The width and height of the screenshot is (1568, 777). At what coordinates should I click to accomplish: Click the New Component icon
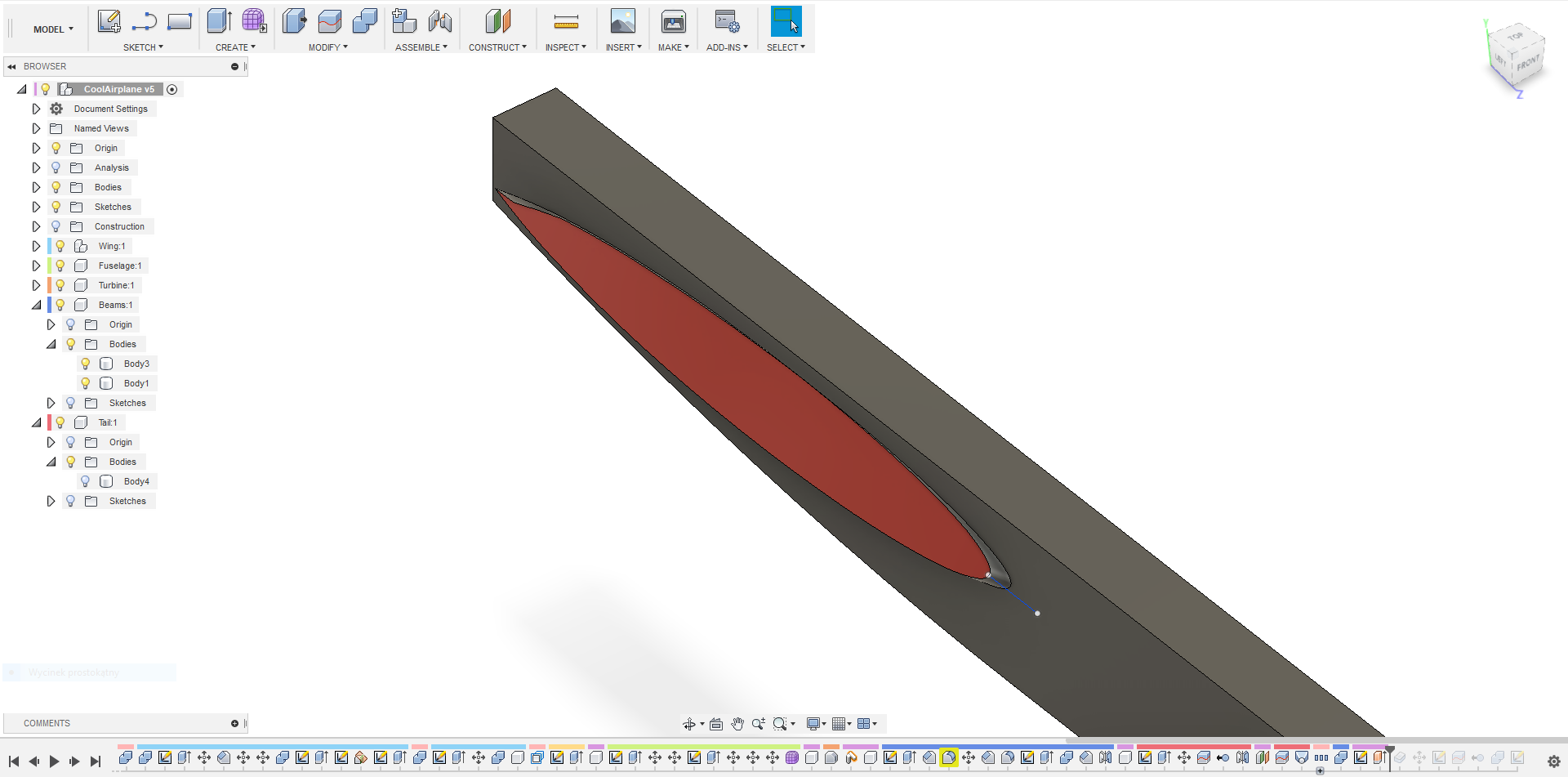pyautogui.click(x=403, y=21)
